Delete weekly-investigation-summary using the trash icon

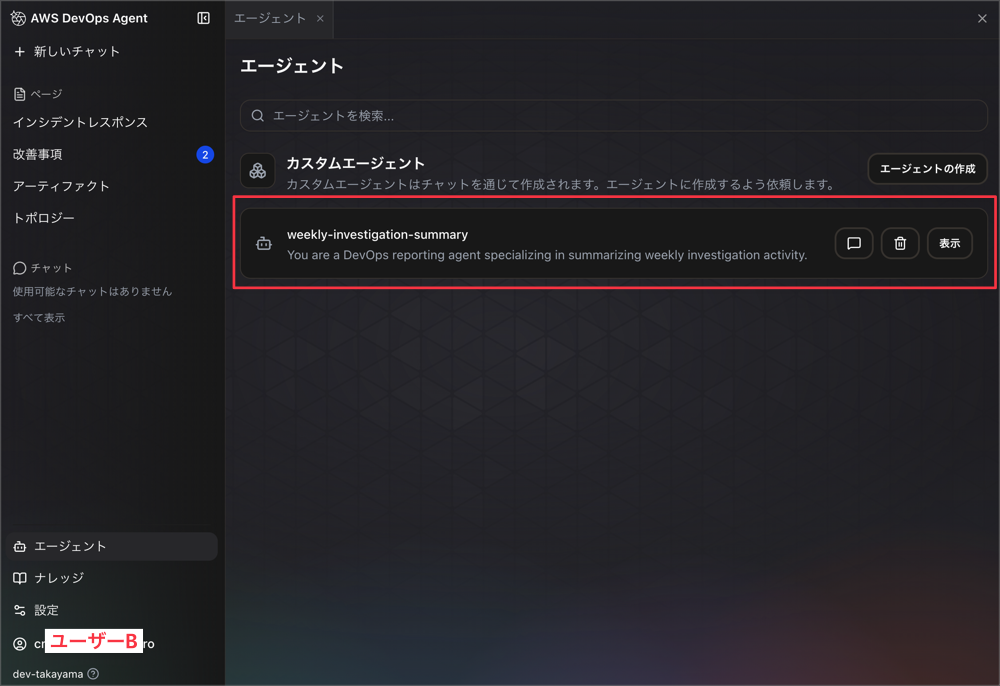pyautogui.click(x=900, y=244)
